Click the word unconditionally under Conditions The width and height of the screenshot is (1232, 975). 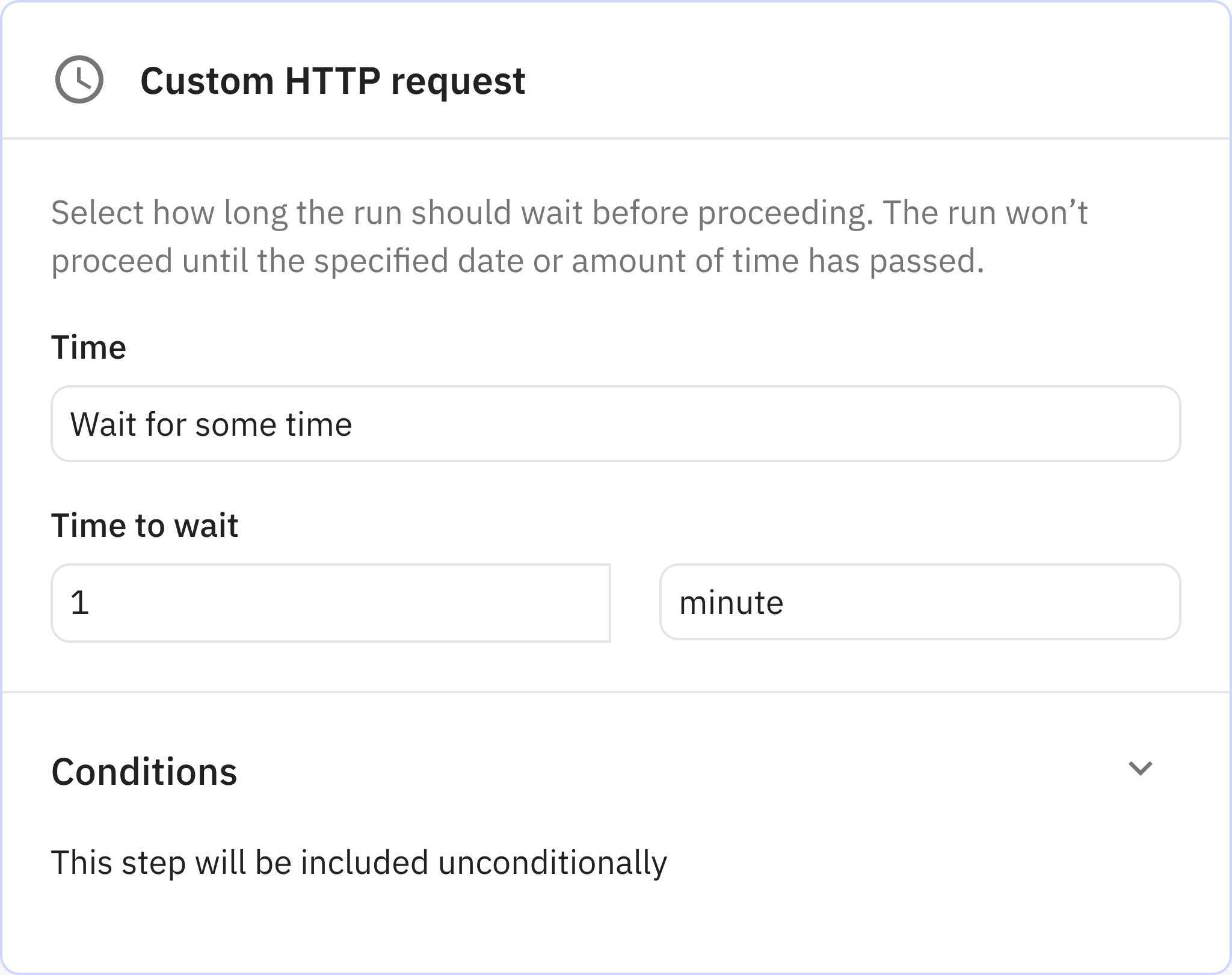pos(552,862)
